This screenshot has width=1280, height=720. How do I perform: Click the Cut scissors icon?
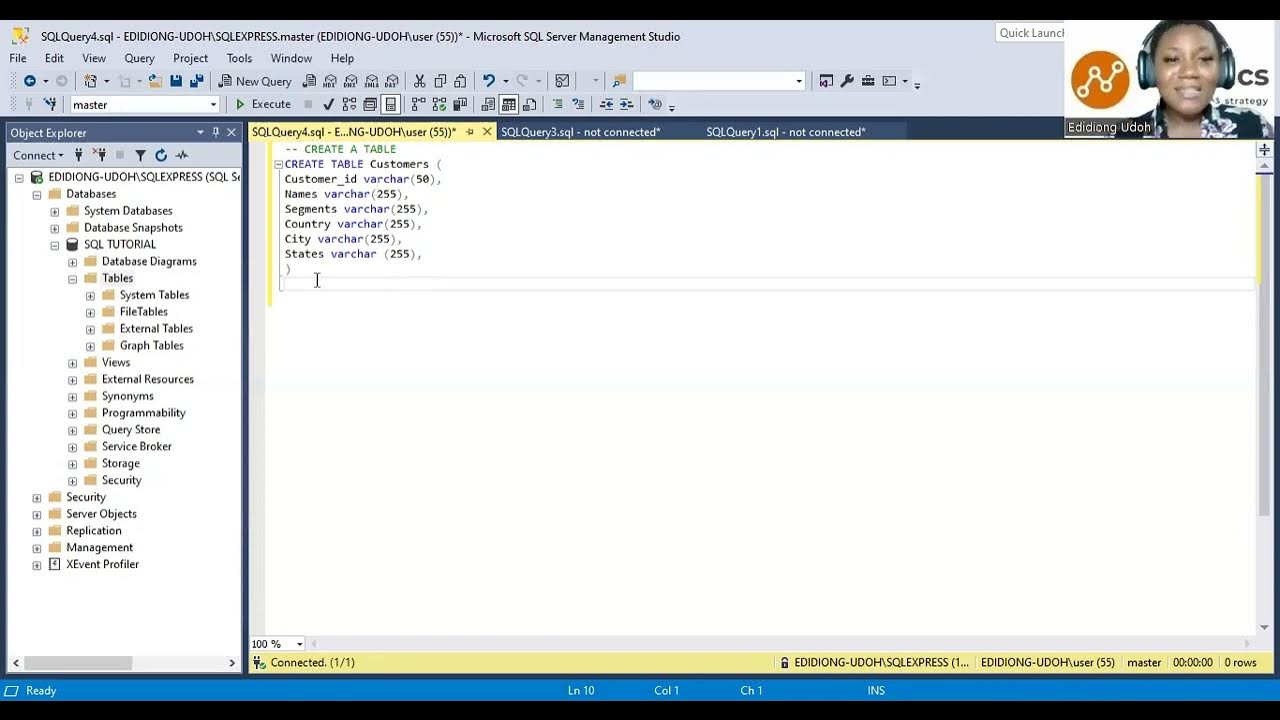click(x=419, y=81)
